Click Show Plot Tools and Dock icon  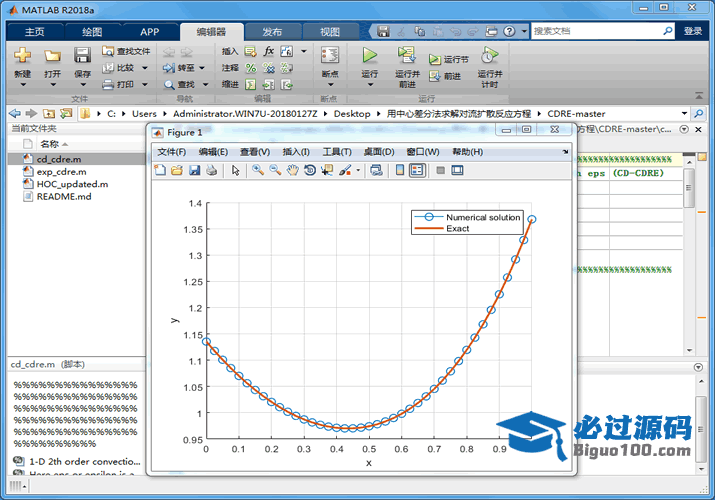tap(457, 170)
